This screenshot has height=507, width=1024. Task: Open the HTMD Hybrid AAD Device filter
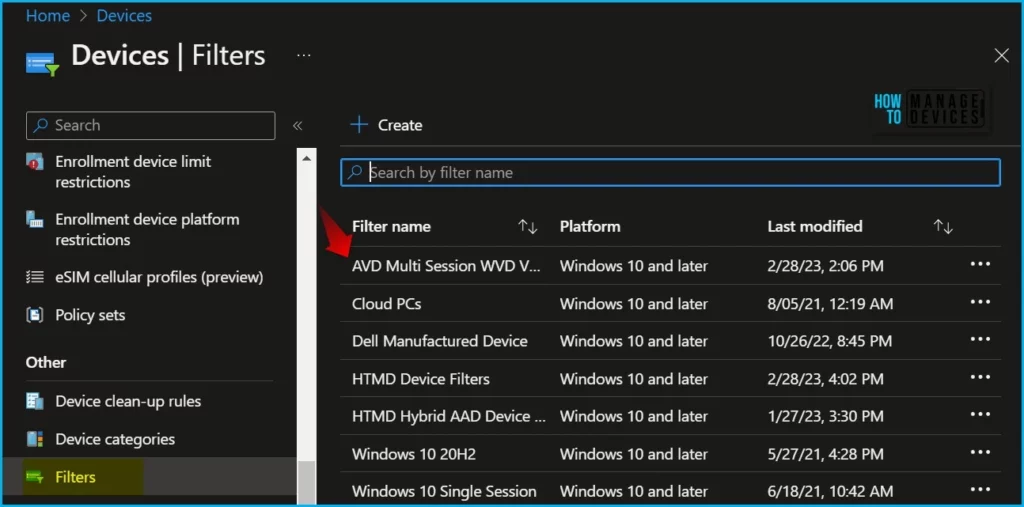tap(449, 416)
